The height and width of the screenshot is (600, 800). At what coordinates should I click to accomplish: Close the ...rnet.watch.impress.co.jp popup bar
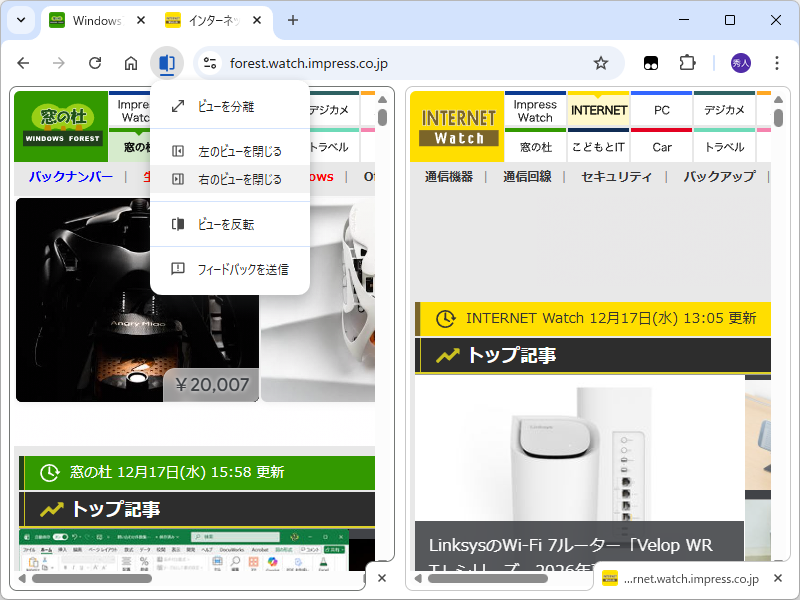coord(777,578)
